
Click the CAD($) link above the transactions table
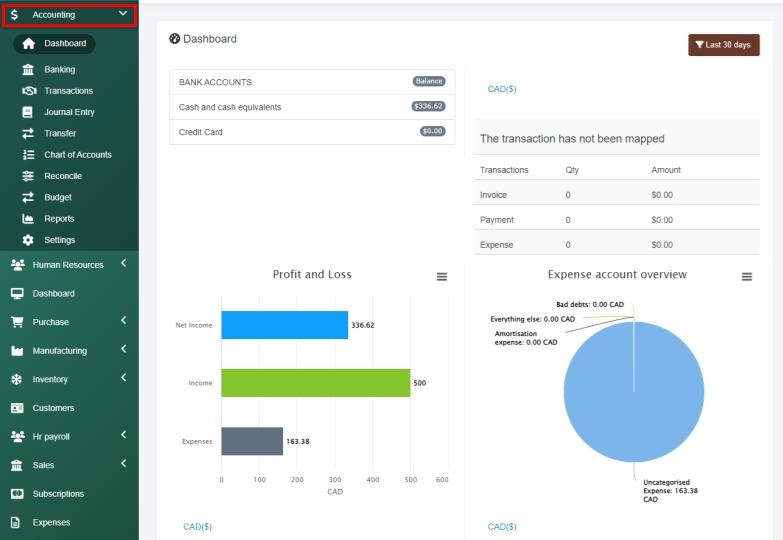[x=502, y=89]
